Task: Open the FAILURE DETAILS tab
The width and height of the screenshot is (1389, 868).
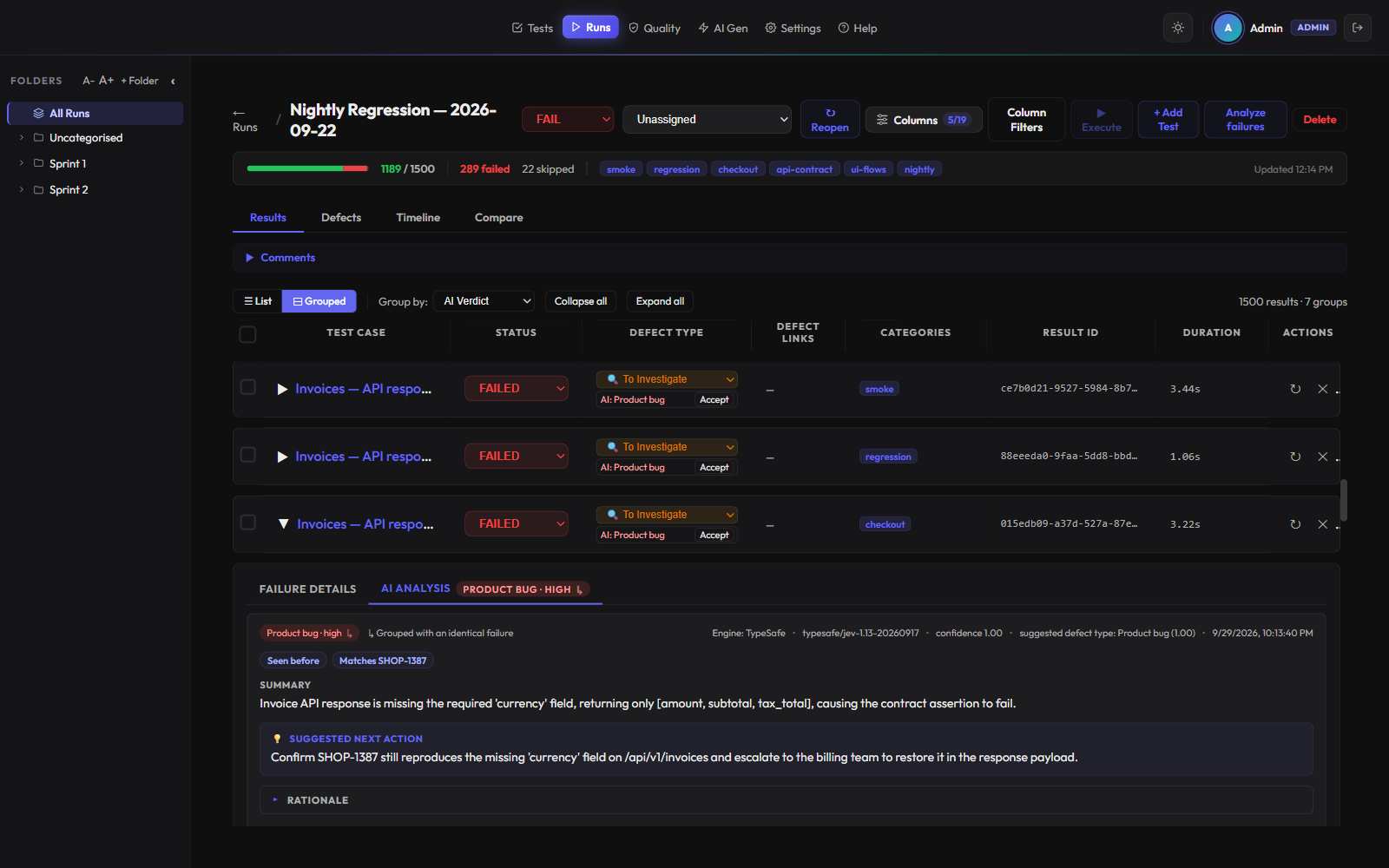Action: point(308,589)
